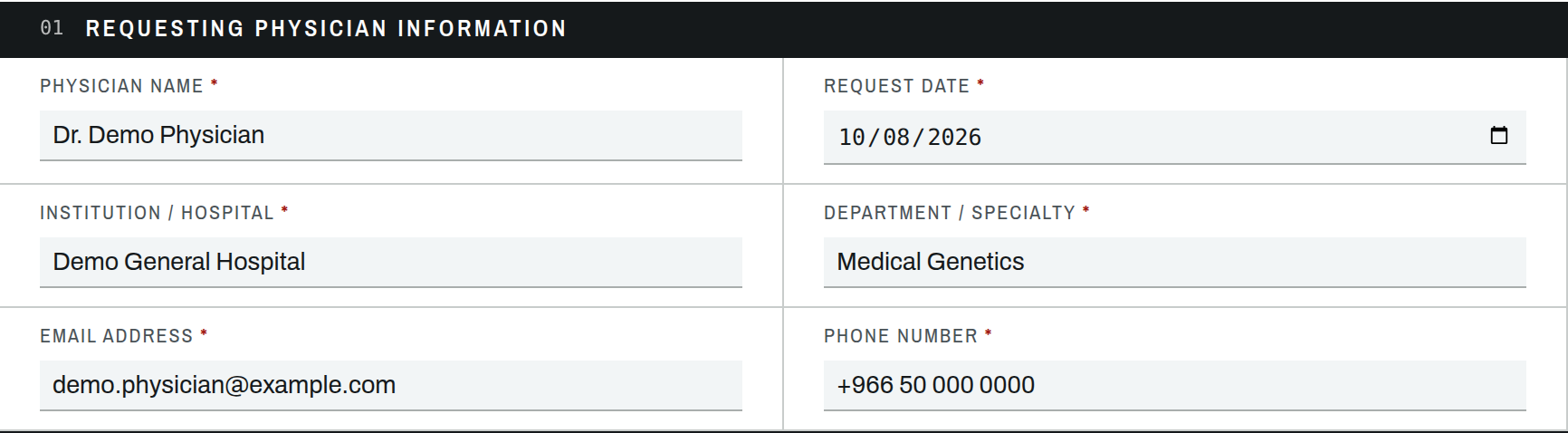Click the Department / Specialty label
This screenshot has width=1568, height=433.
tap(950, 213)
